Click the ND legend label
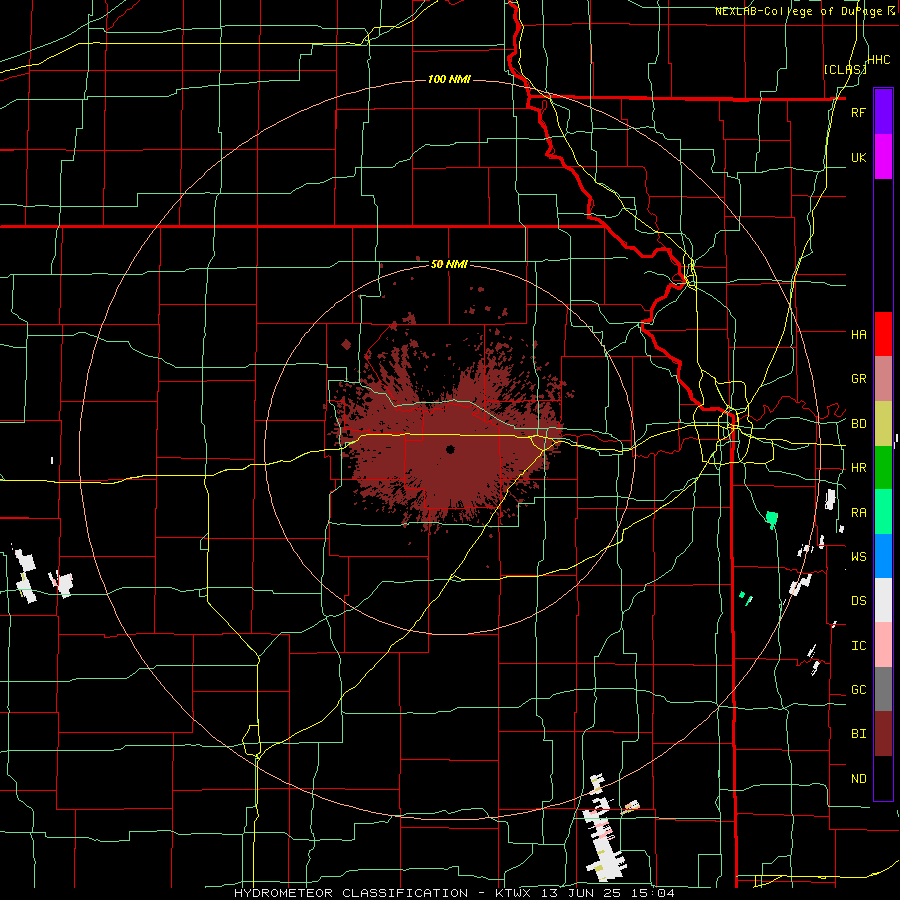900x900 pixels. coord(858,779)
